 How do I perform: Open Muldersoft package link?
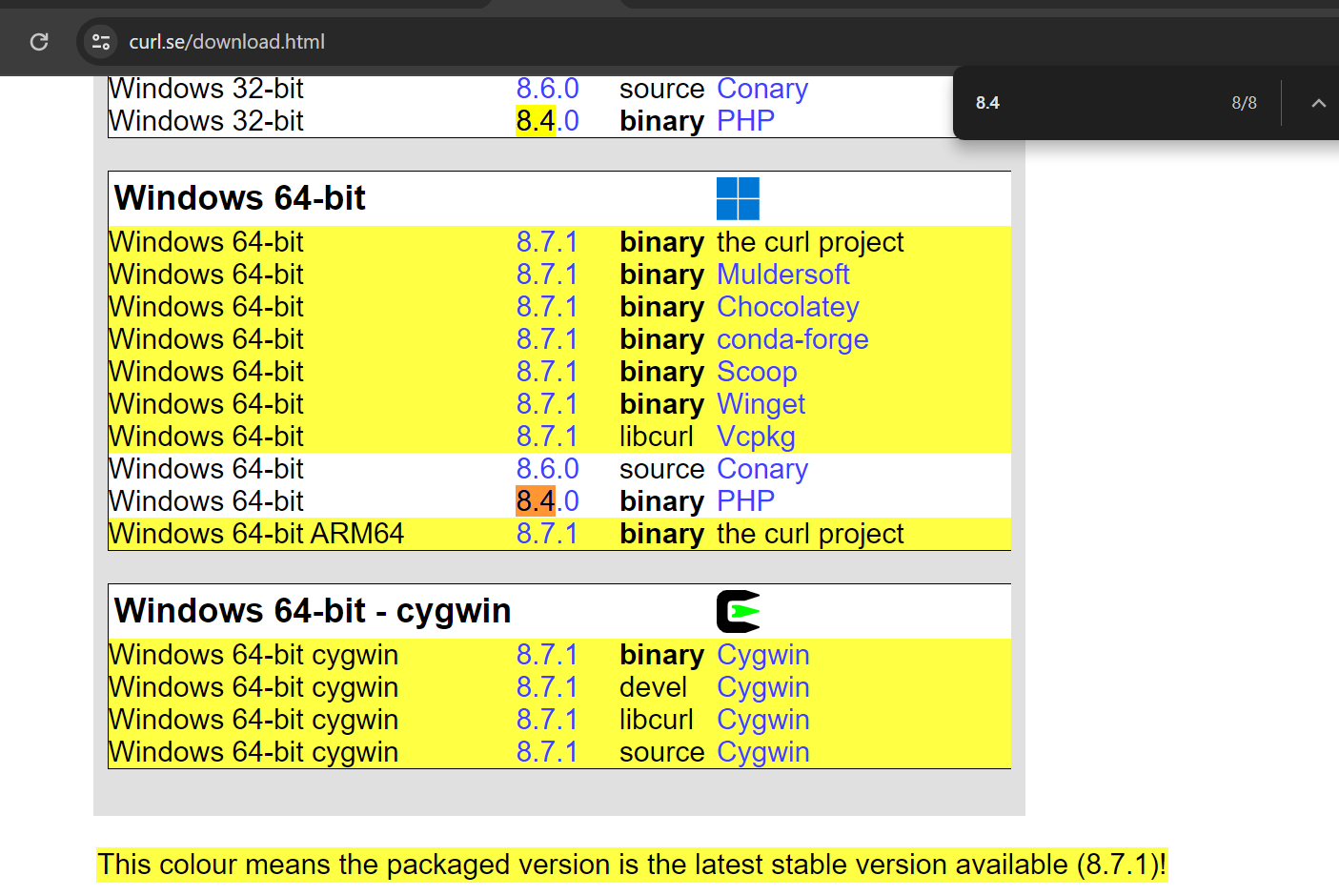(782, 275)
